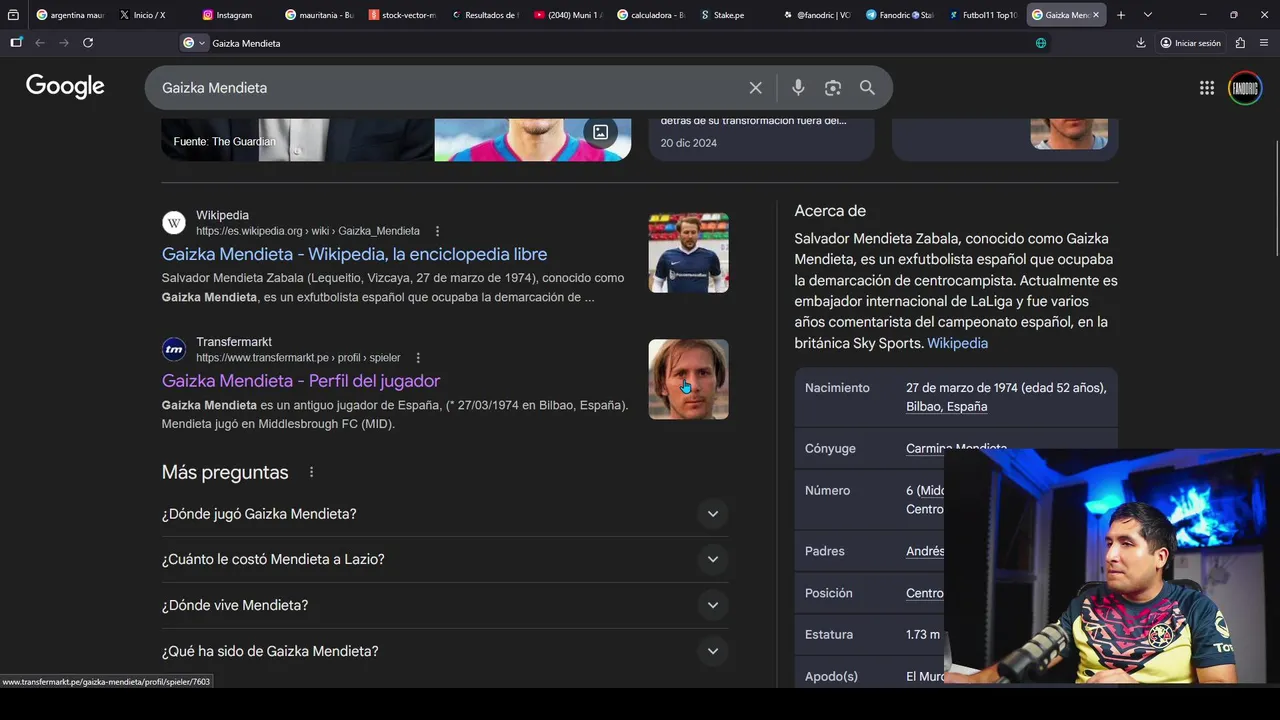Viewport: 1280px width, 720px height.
Task: Expand '¿Dónde jugó Gaizka Mendieta?' question
Action: (x=445, y=514)
